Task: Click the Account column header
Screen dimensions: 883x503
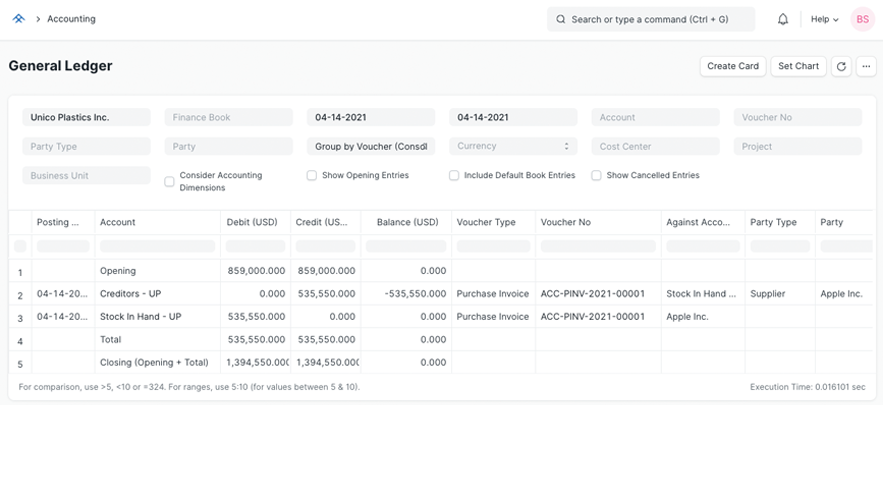Action: click(118, 222)
